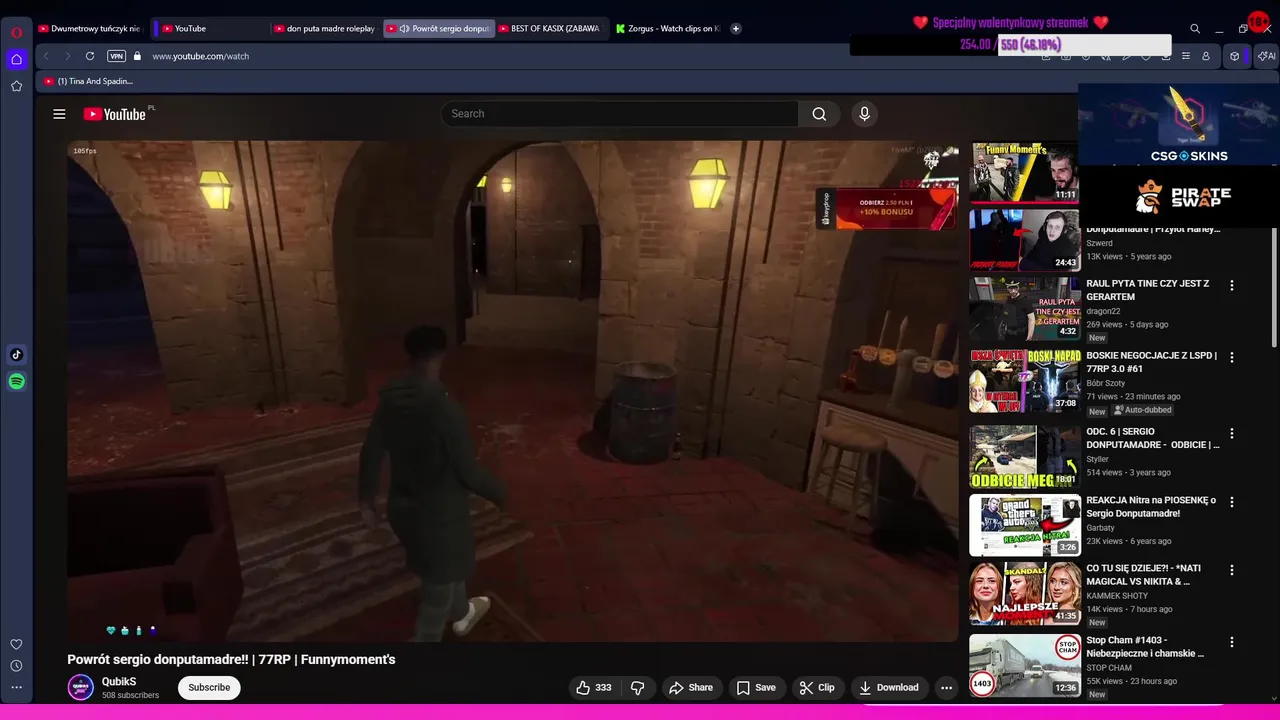Focus the address bar URL
The image size is (1280, 720).
200,56
